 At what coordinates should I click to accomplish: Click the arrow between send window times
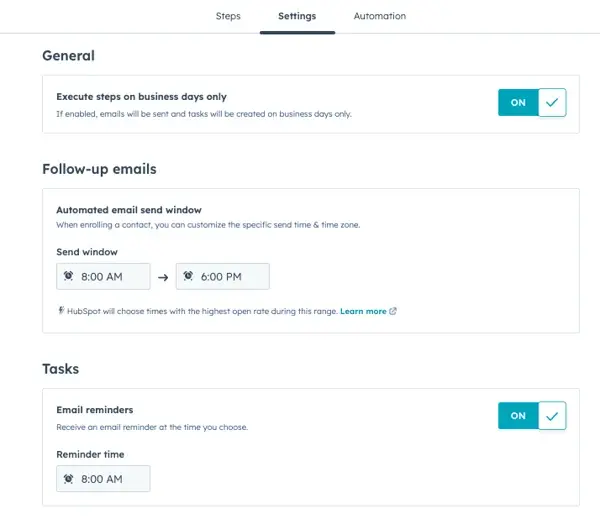tap(163, 277)
